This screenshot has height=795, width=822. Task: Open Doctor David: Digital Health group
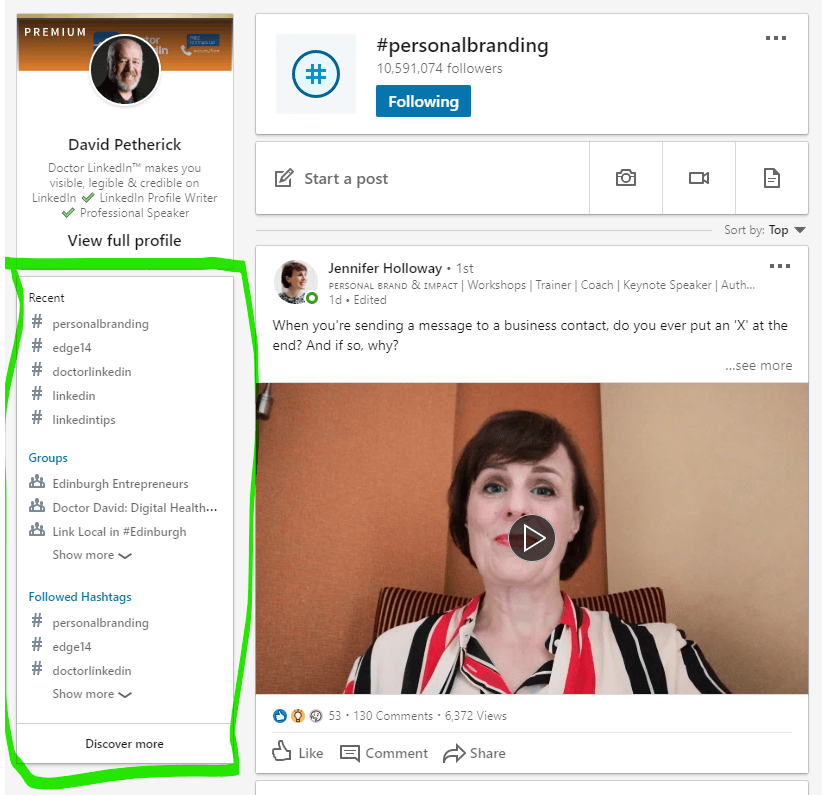click(135, 508)
